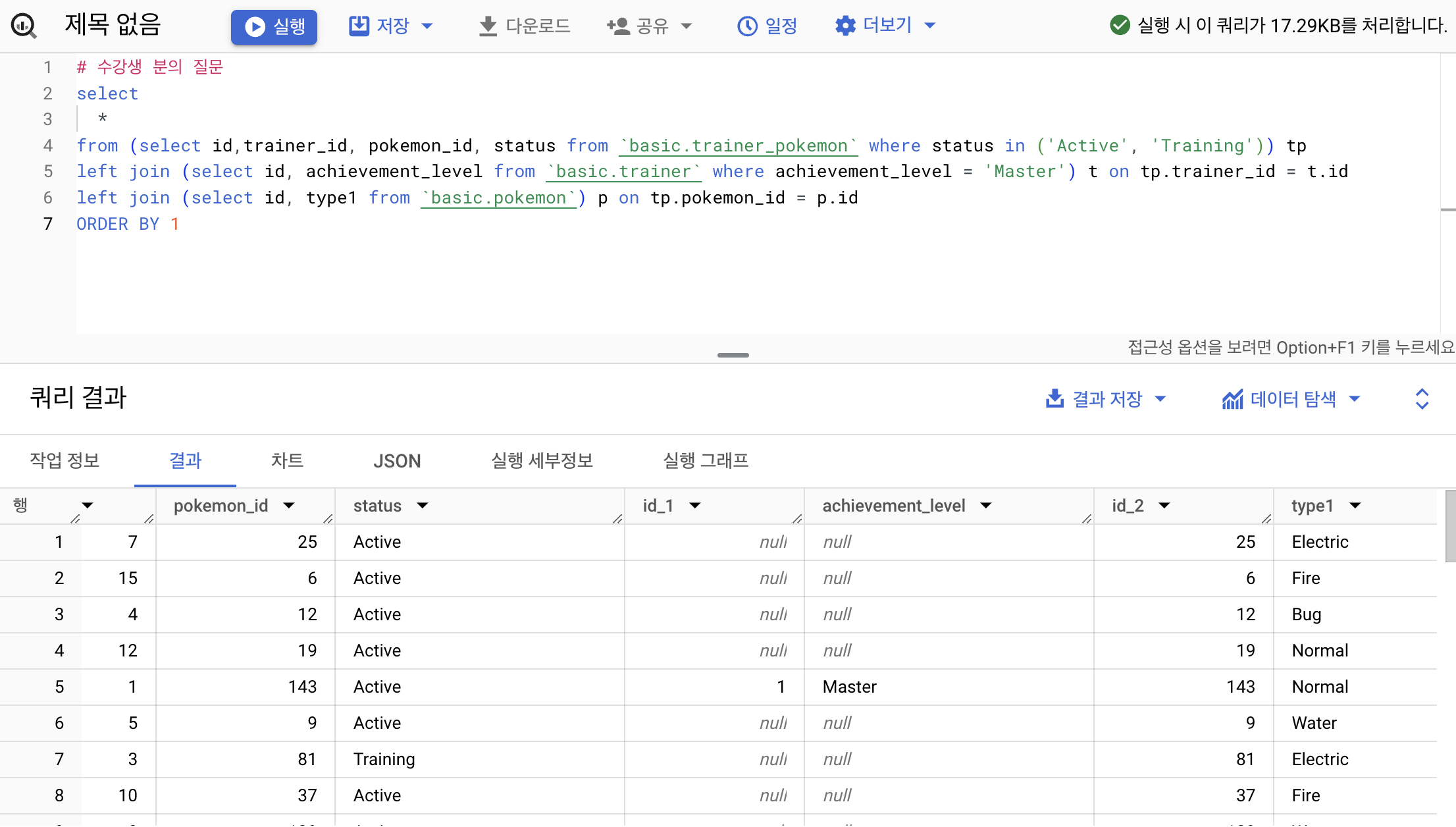Open the id_2 column menu arrow

(1164, 506)
